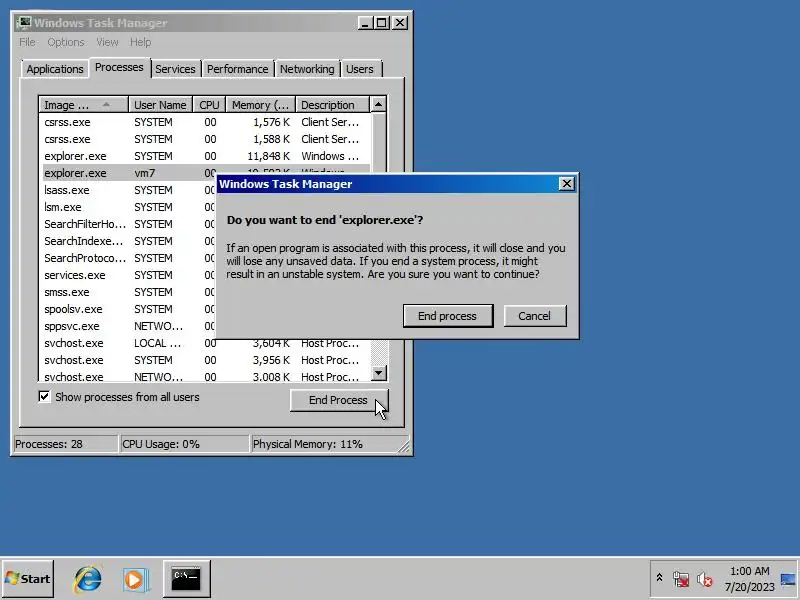
Task: Select explorer.exe run by vm7
Action: pos(128,173)
